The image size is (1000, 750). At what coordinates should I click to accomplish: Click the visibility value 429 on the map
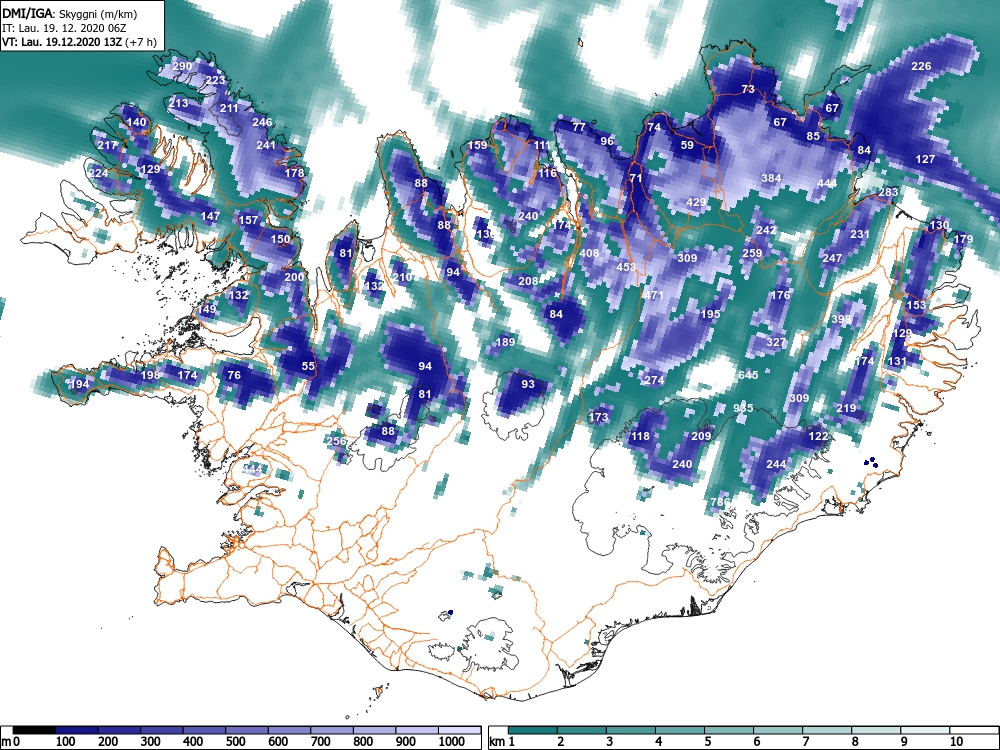pos(696,202)
